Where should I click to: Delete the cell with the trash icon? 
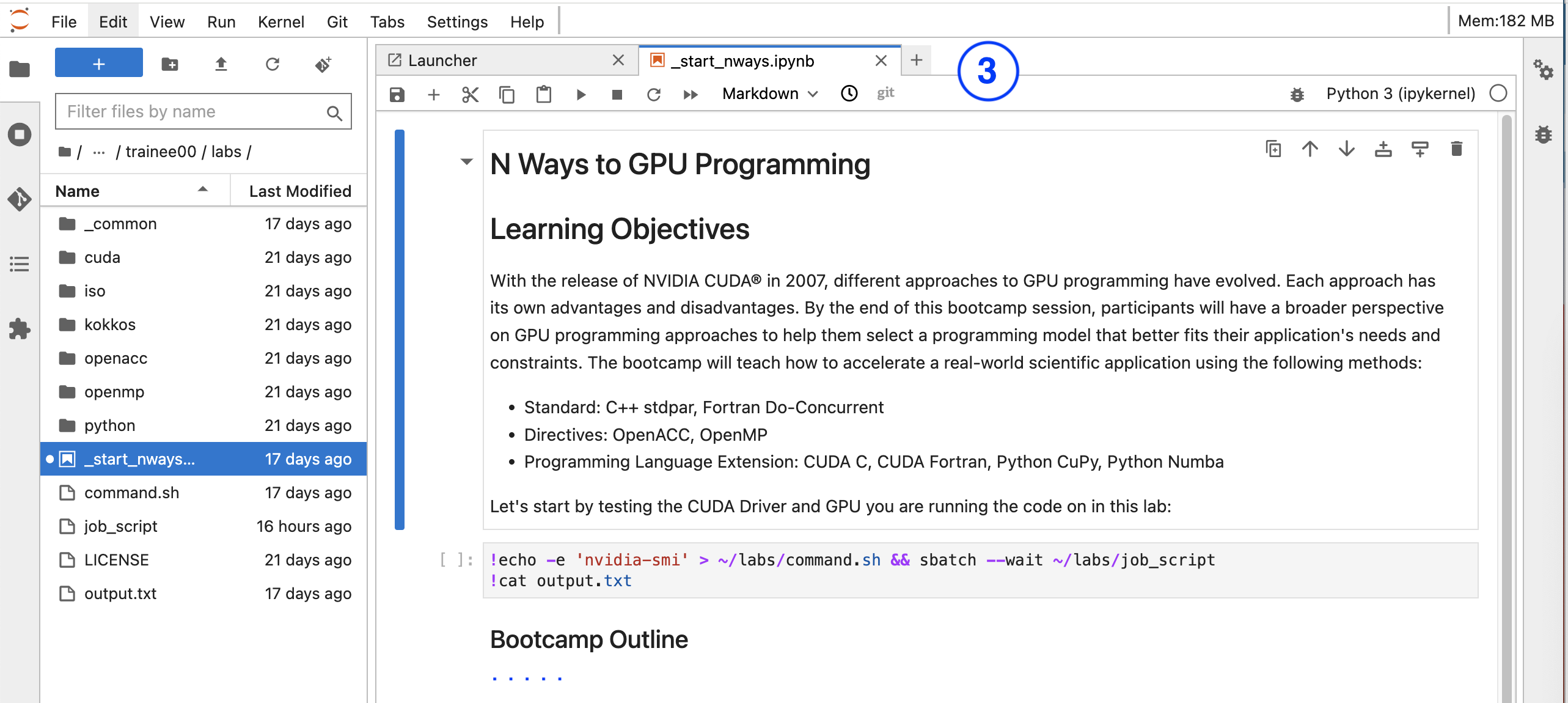pyautogui.click(x=1456, y=149)
